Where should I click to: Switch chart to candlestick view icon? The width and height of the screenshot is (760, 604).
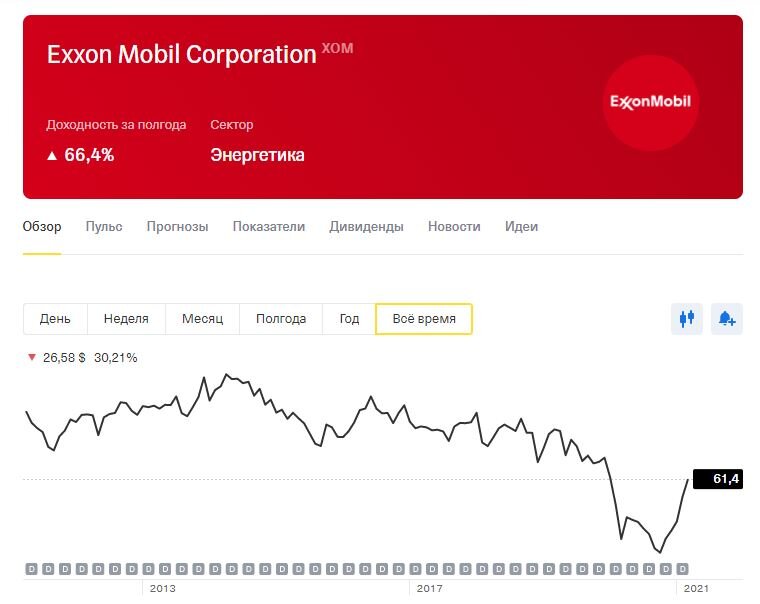[x=686, y=319]
